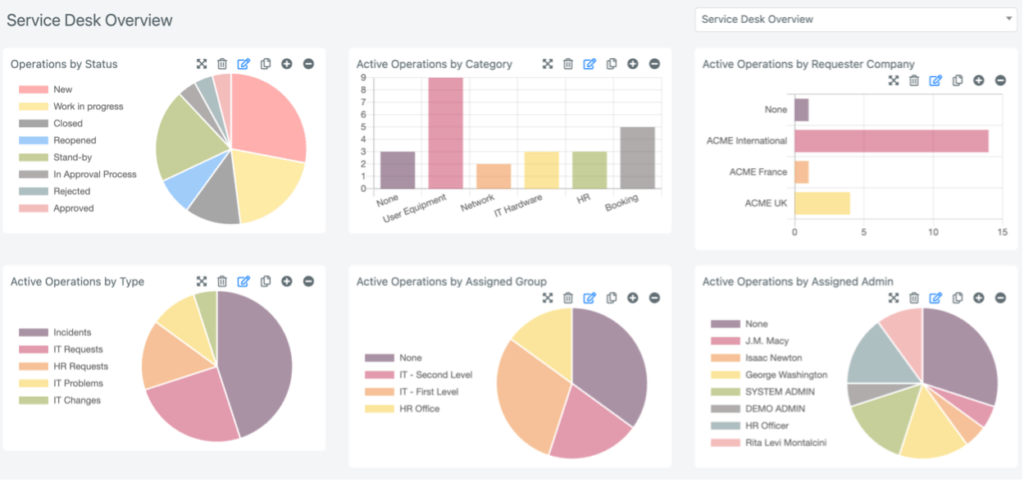Edit the Assigned Group widget
The width and height of the screenshot is (1024, 483).
(x=590, y=298)
